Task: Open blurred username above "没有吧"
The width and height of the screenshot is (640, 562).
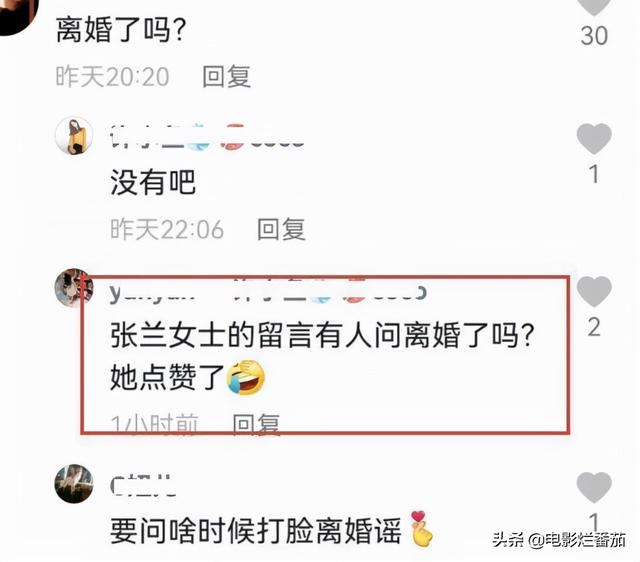Action: click(207, 136)
